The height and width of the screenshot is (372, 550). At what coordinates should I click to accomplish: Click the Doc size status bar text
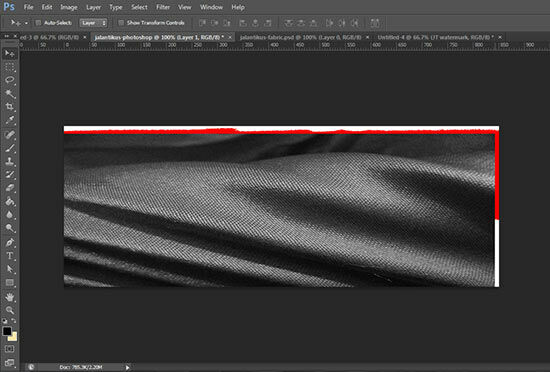tap(81, 367)
